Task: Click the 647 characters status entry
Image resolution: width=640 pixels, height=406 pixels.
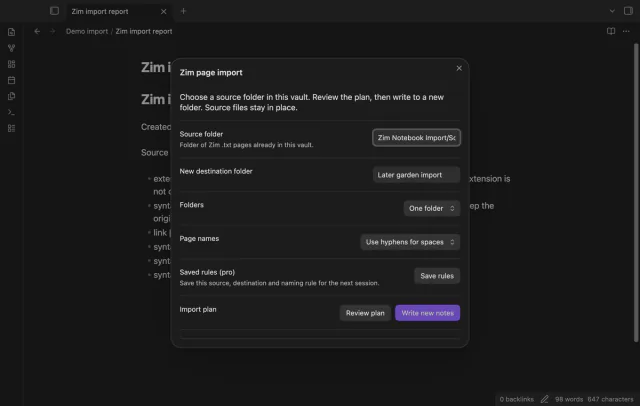Action: click(x=610, y=399)
